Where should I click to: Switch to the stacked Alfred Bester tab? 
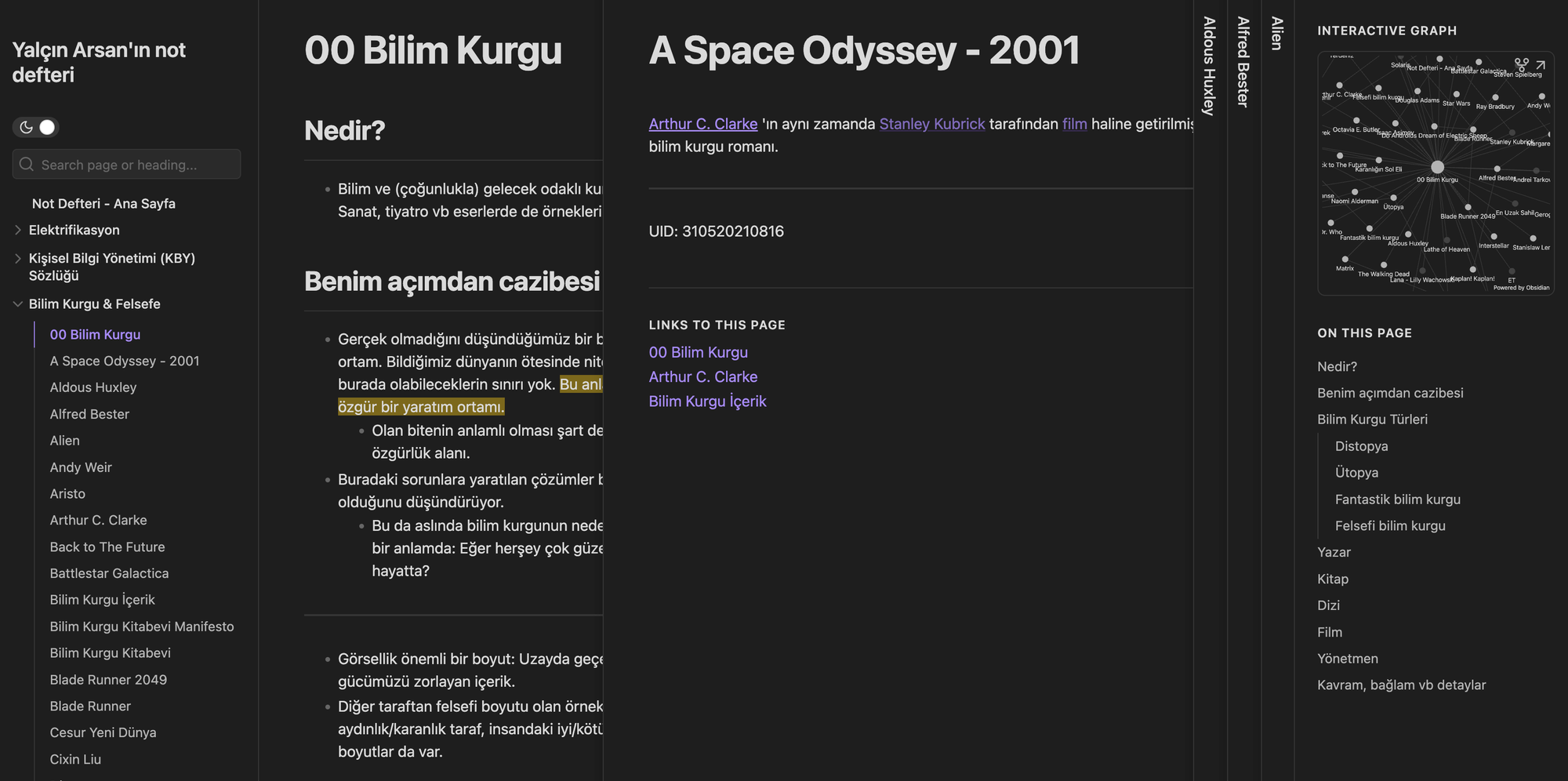[1243, 63]
